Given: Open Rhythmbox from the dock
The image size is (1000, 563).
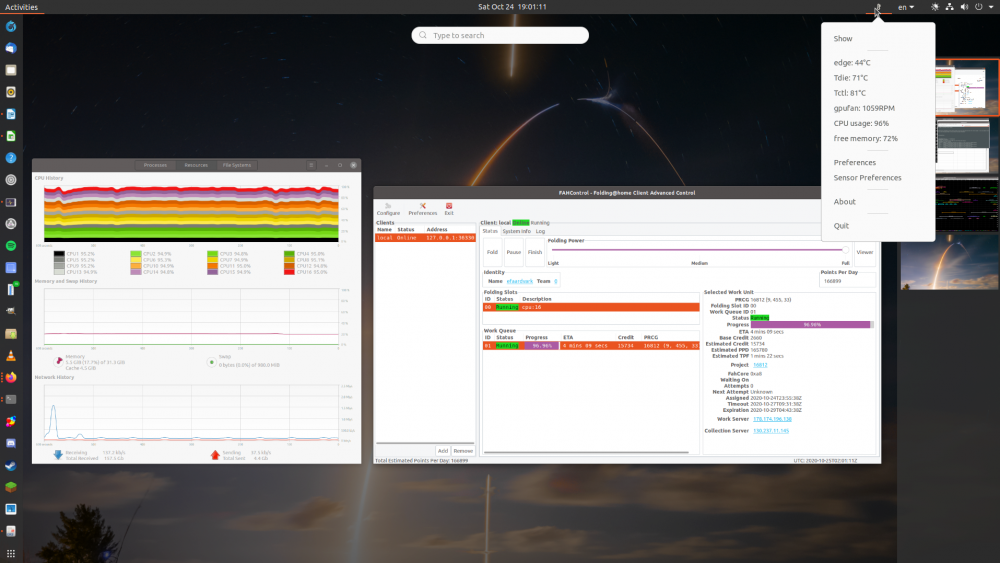Looking at the screenshot, I should (11, 92).
